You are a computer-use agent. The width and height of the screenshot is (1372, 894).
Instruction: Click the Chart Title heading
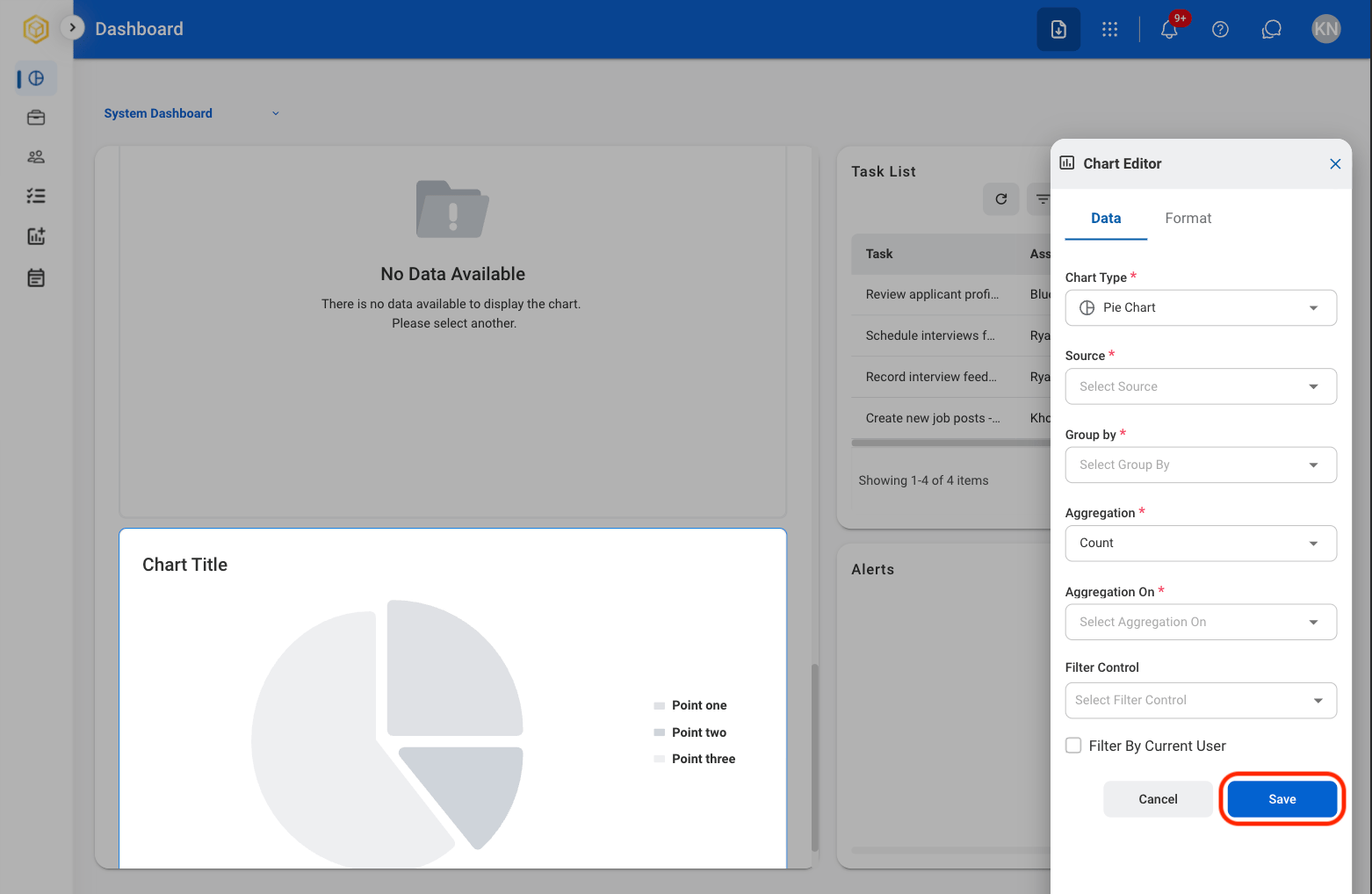tap(185, 565)
